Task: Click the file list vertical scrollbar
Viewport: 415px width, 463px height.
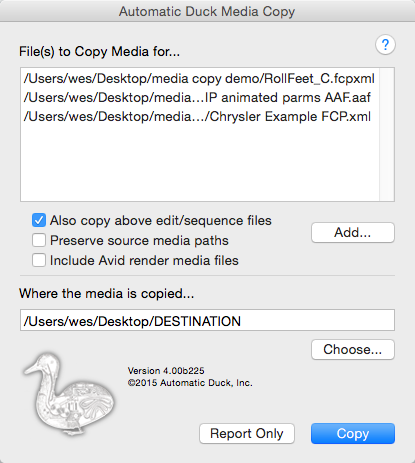Action: [387, 134]
